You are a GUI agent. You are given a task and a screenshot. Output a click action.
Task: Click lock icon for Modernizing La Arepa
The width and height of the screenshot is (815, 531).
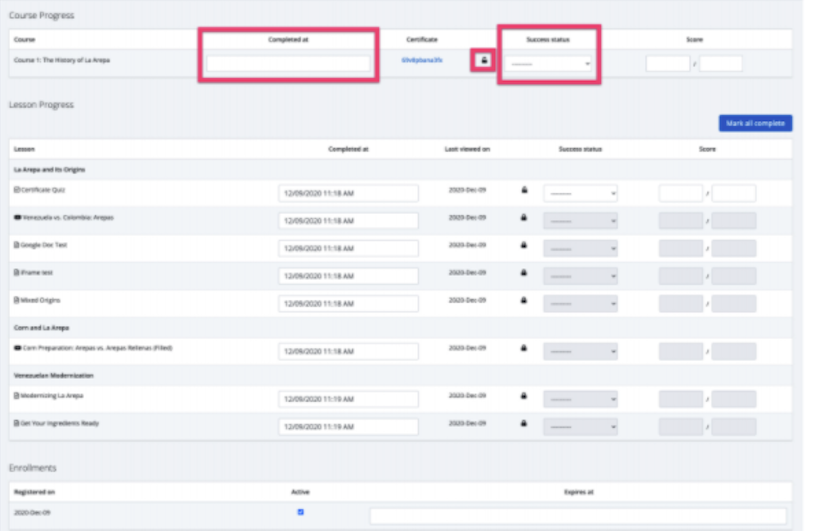point(523,396)
